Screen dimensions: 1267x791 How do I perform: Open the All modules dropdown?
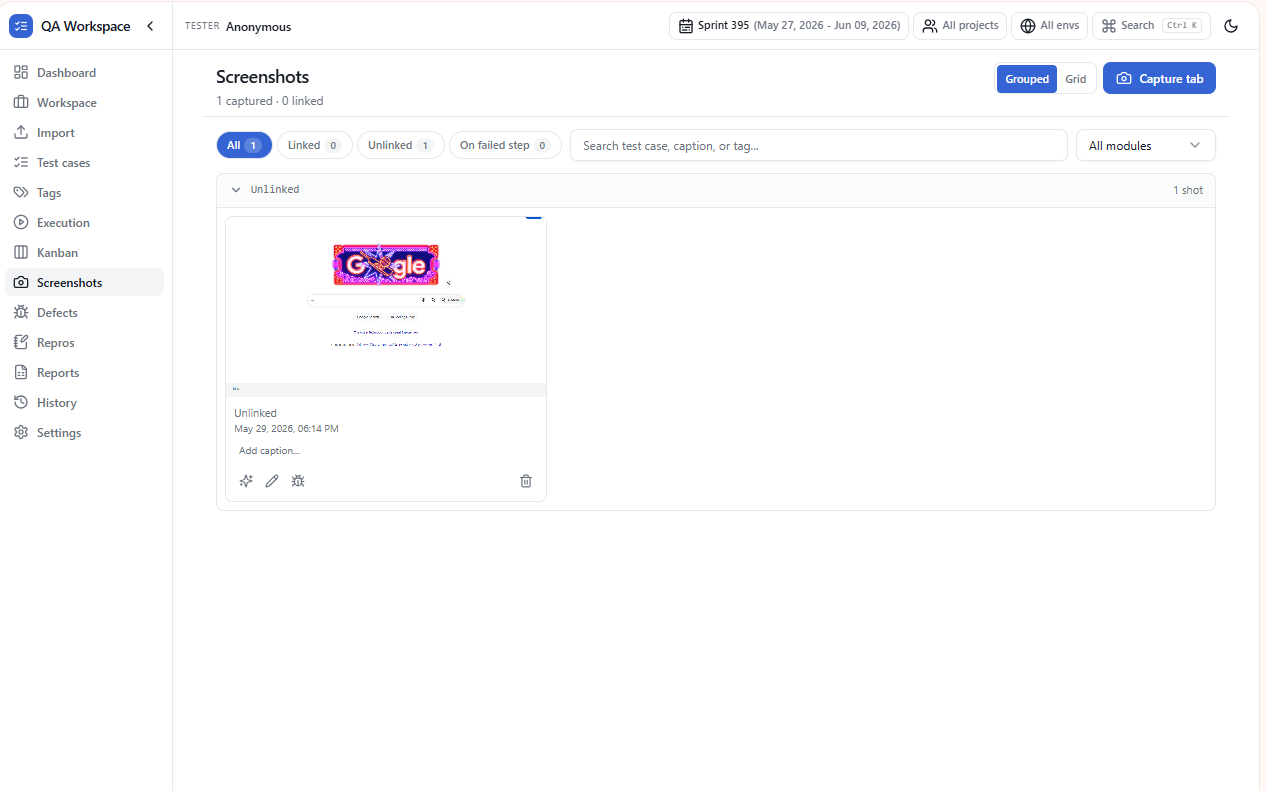(1146, 145)
